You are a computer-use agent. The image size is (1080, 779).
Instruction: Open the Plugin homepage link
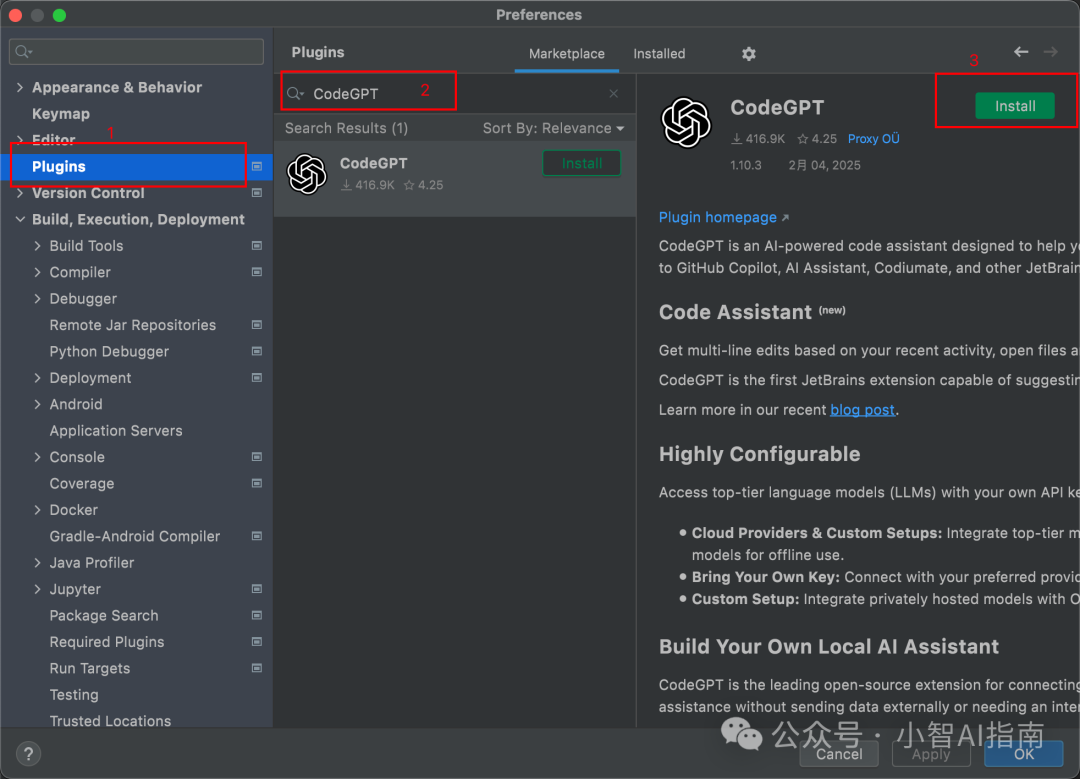pyautogui.click(x=718, y=218)
